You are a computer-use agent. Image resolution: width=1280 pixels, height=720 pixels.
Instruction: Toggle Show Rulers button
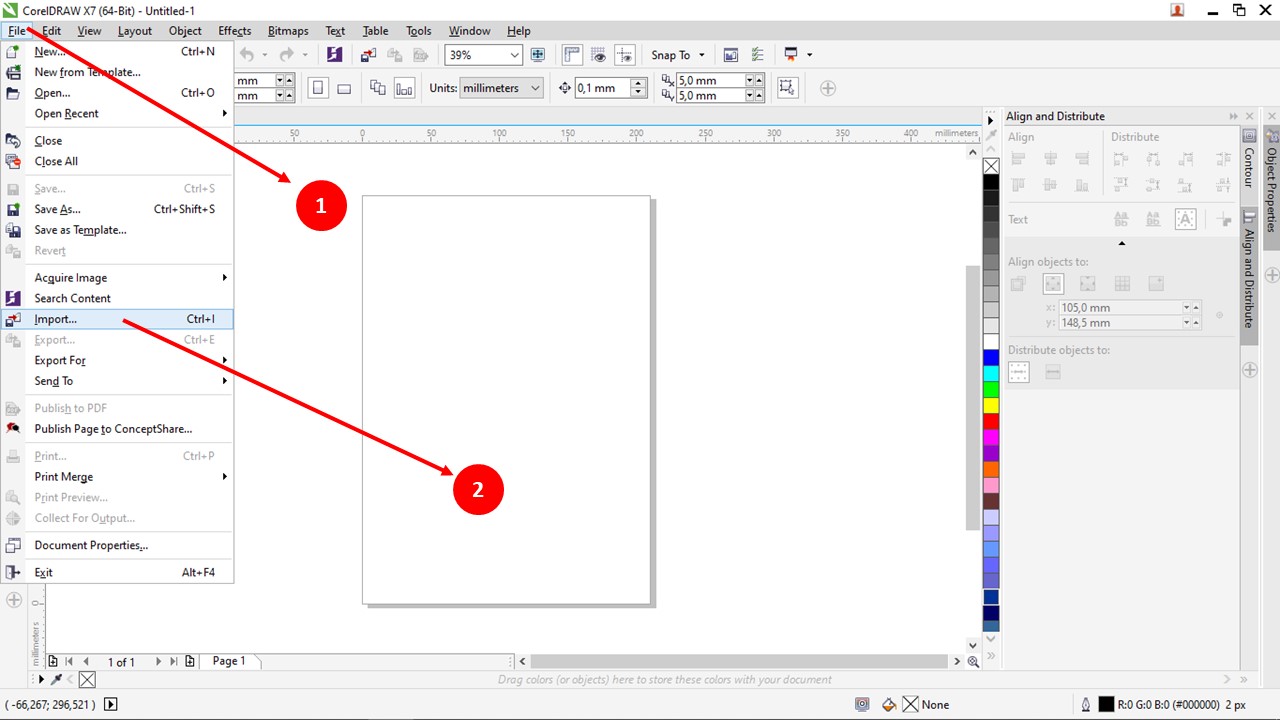point(573,55)
